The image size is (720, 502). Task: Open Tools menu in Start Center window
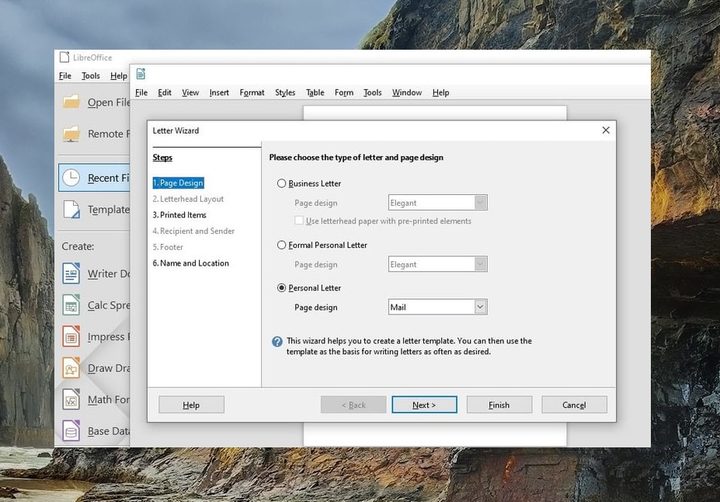coord(90,76)
